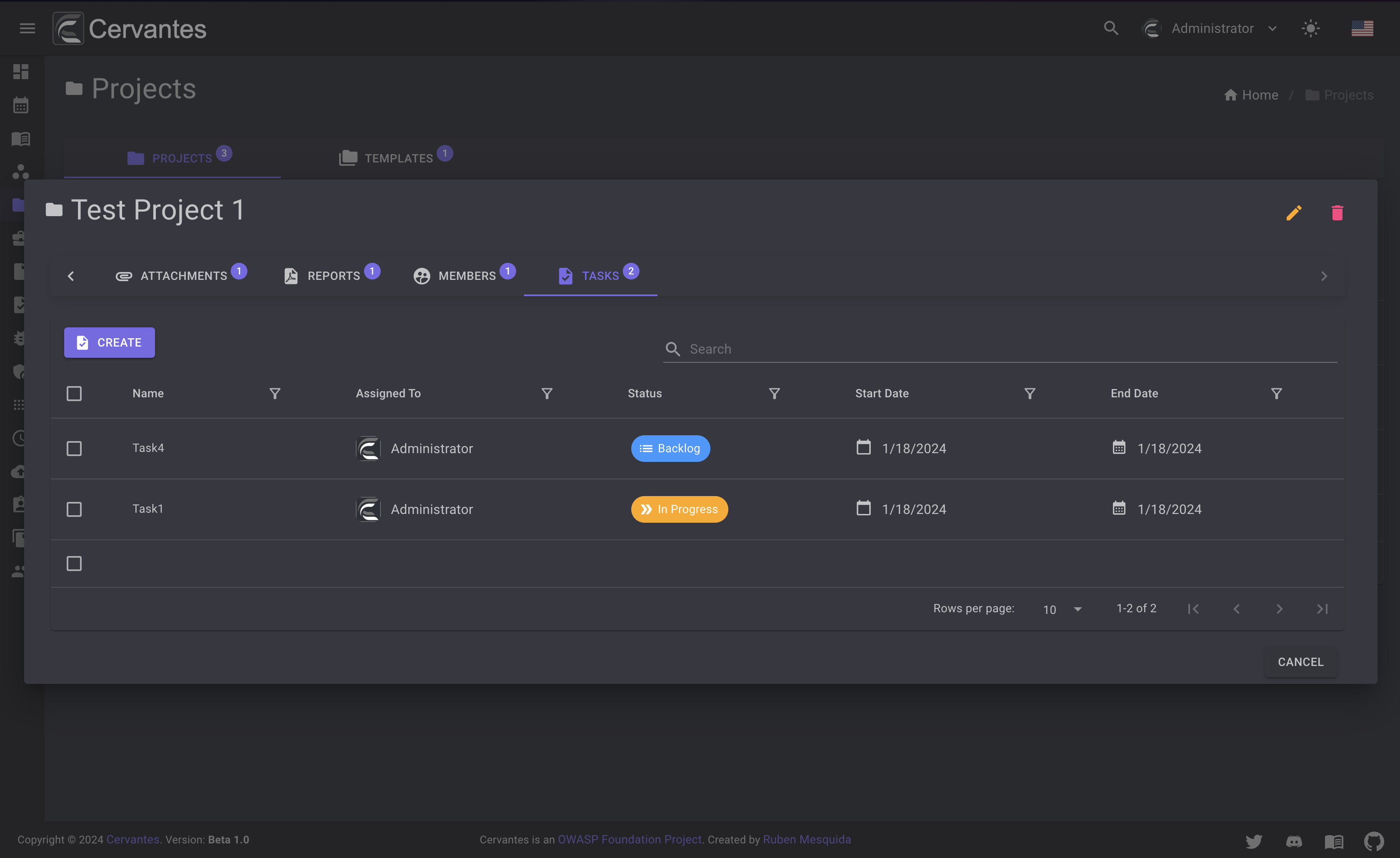Open Twitter link in footer
Image resolution: width=1400 pixels, height=858 pixels.
coord(1254,841)
